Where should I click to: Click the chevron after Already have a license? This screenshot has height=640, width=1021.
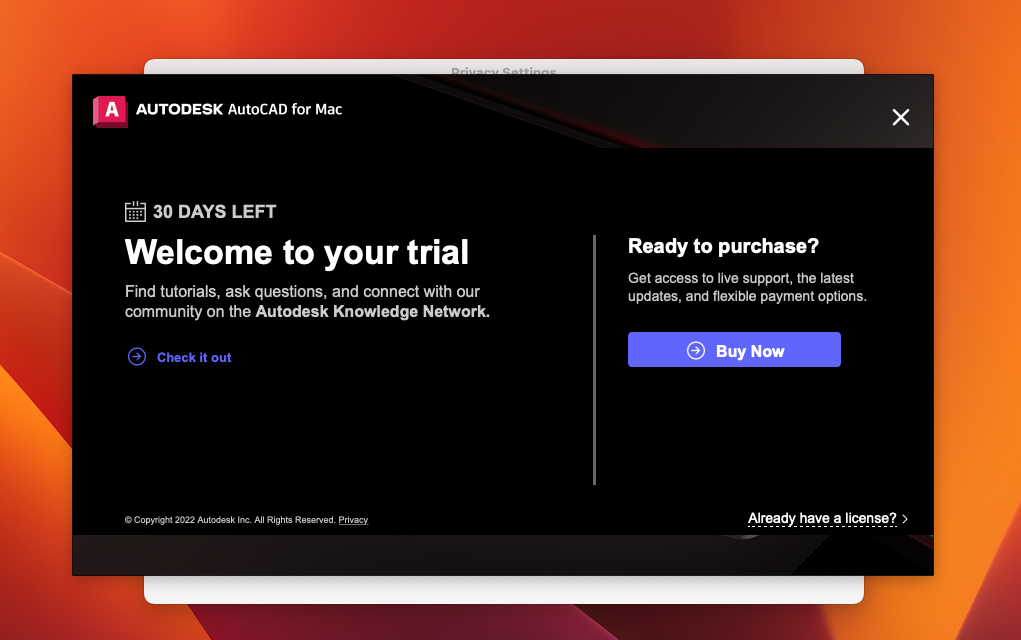[x=905, y=519]
